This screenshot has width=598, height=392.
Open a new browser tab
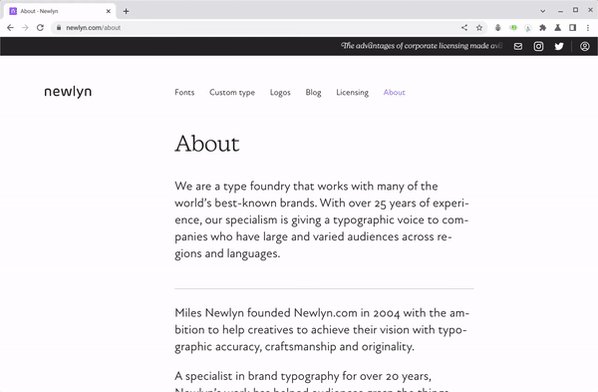126,11
